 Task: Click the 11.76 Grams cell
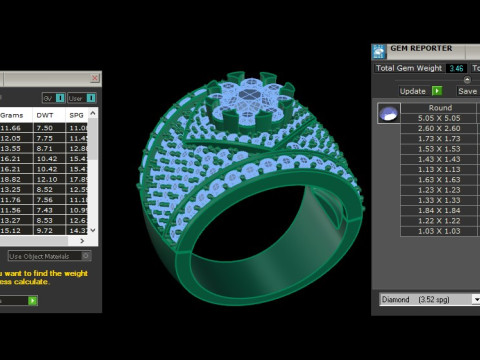(16, 200)
